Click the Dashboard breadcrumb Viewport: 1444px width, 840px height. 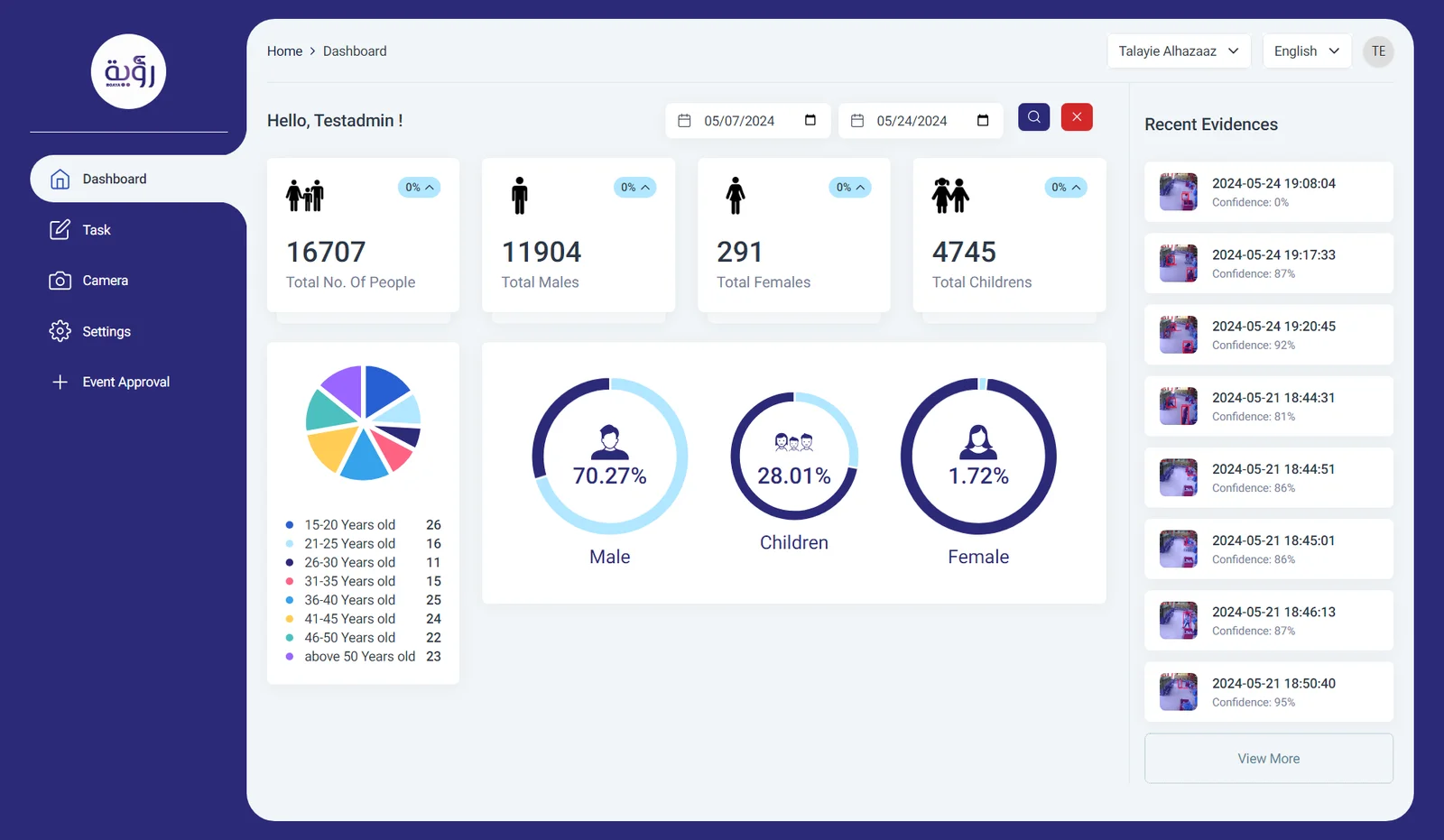pyautogui.click(x=355, y=51)
